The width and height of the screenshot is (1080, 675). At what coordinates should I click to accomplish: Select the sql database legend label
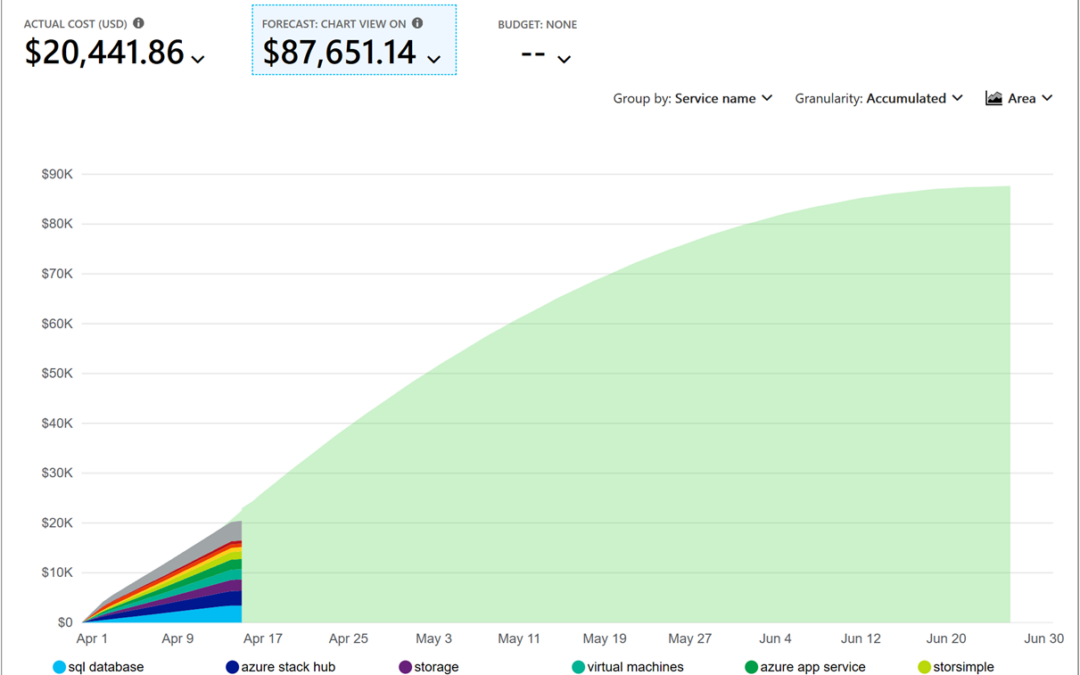click(106, 667)
